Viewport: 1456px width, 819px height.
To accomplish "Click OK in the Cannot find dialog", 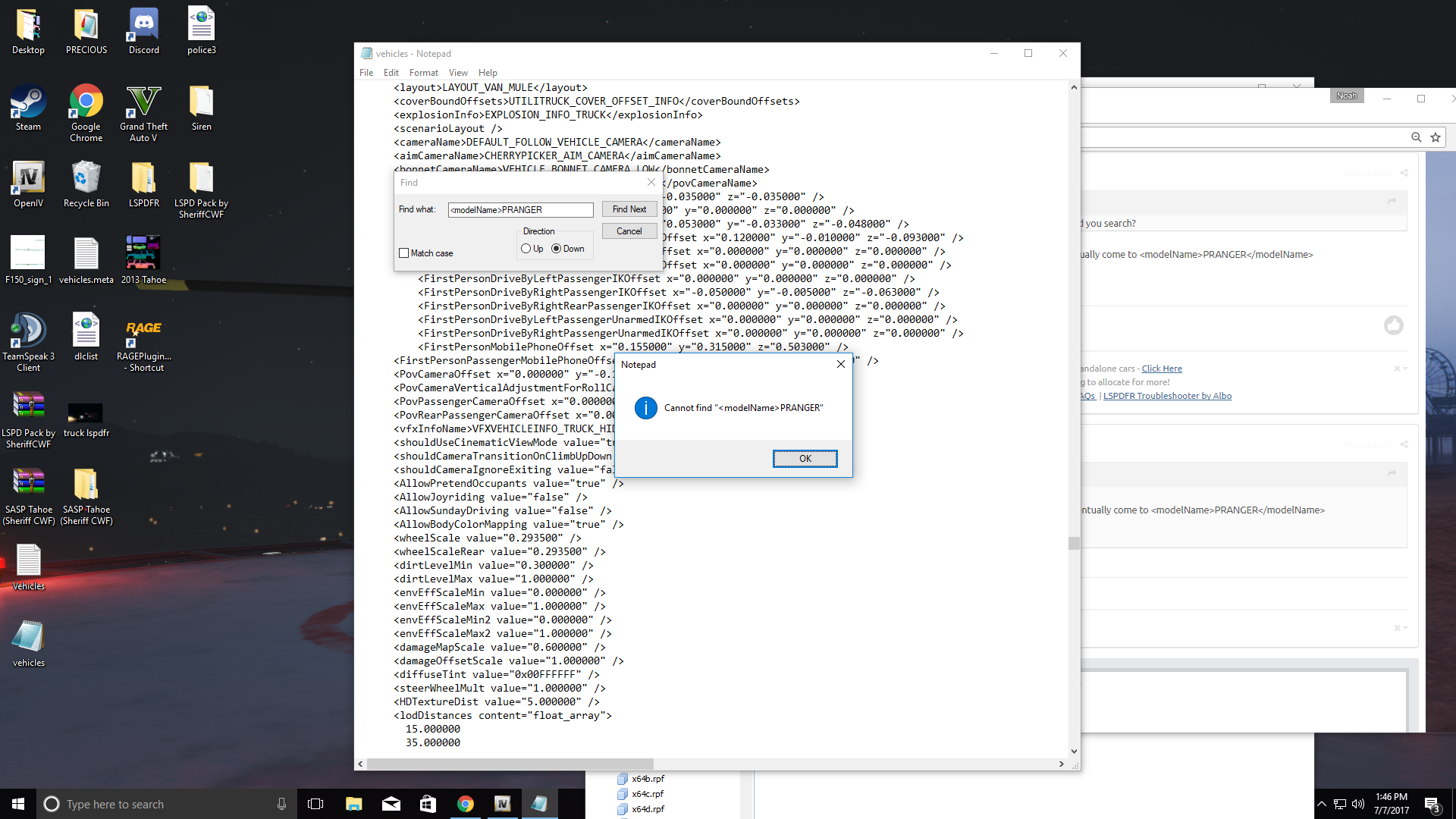I will 805,459.
